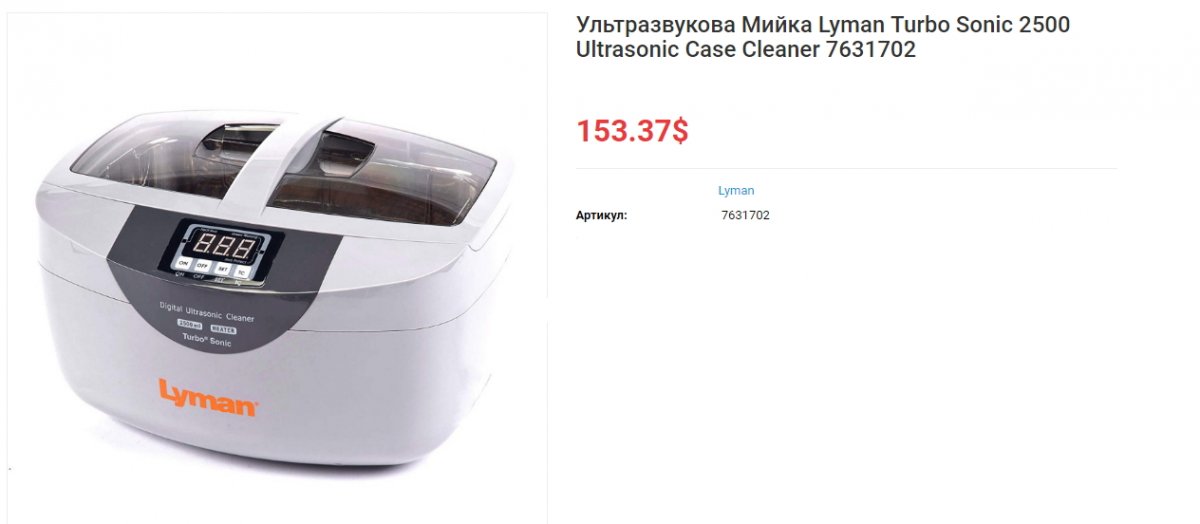Screen dimensions: 1200x524
Task: Click the Артикул label
Action: [601, 215]
